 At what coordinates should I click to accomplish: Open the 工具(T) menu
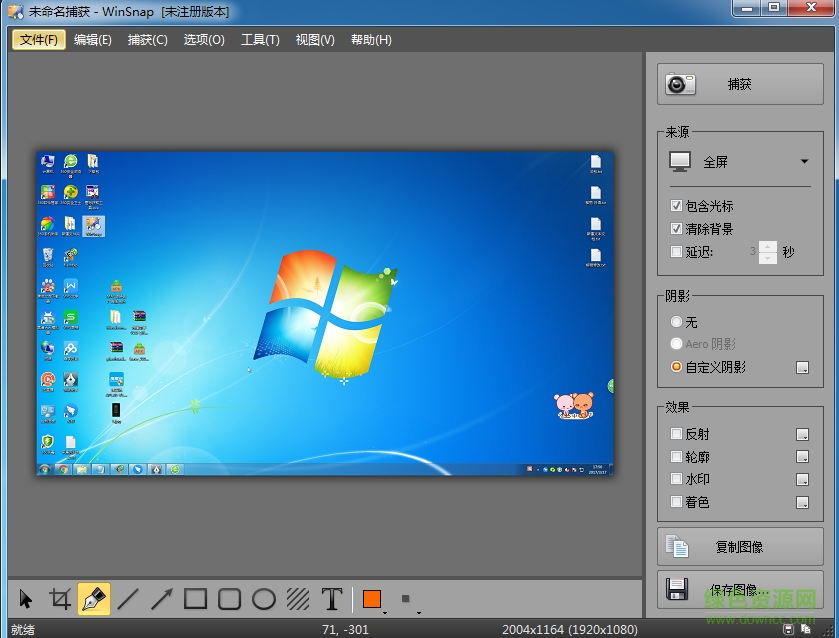260,40
